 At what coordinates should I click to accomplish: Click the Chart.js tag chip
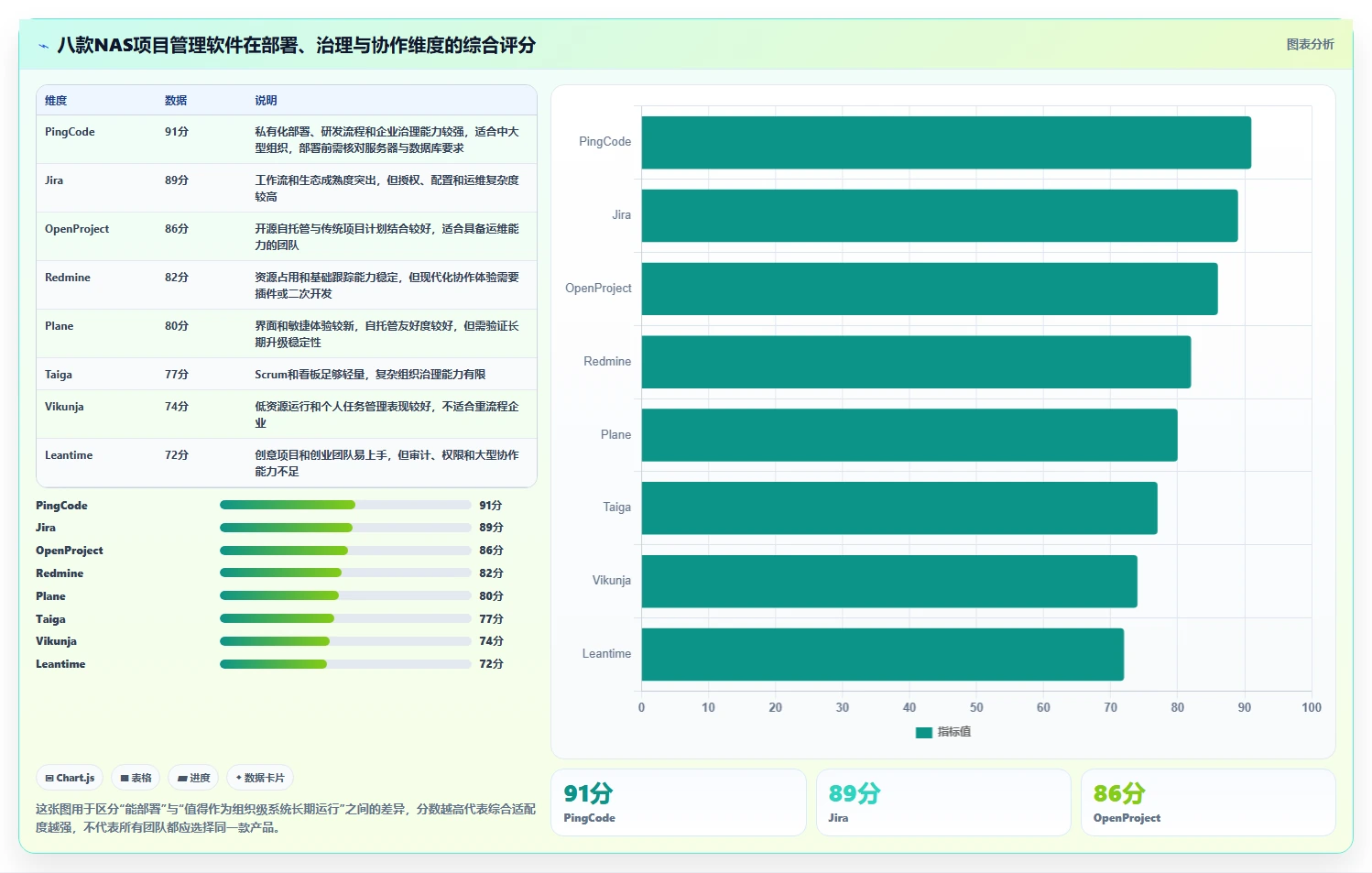pos(70,778)
